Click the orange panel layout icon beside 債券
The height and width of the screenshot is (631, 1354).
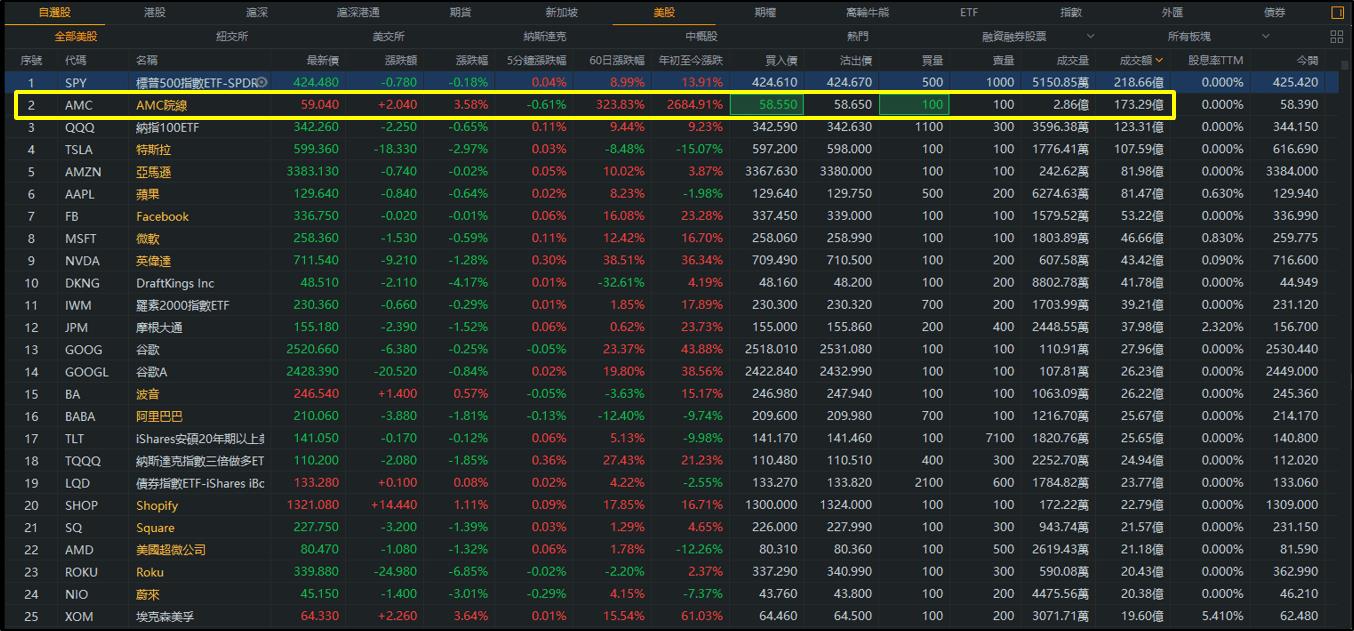[1337, 13]
